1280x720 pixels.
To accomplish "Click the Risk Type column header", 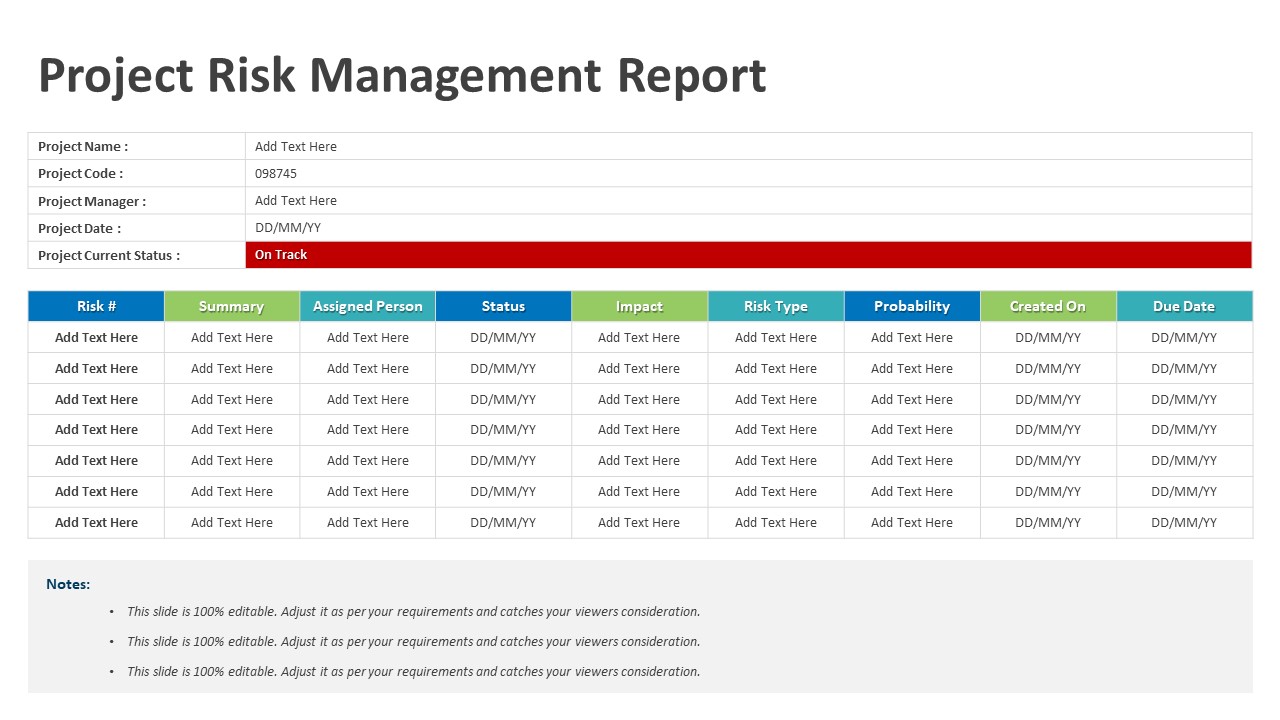I will (776, 306).
